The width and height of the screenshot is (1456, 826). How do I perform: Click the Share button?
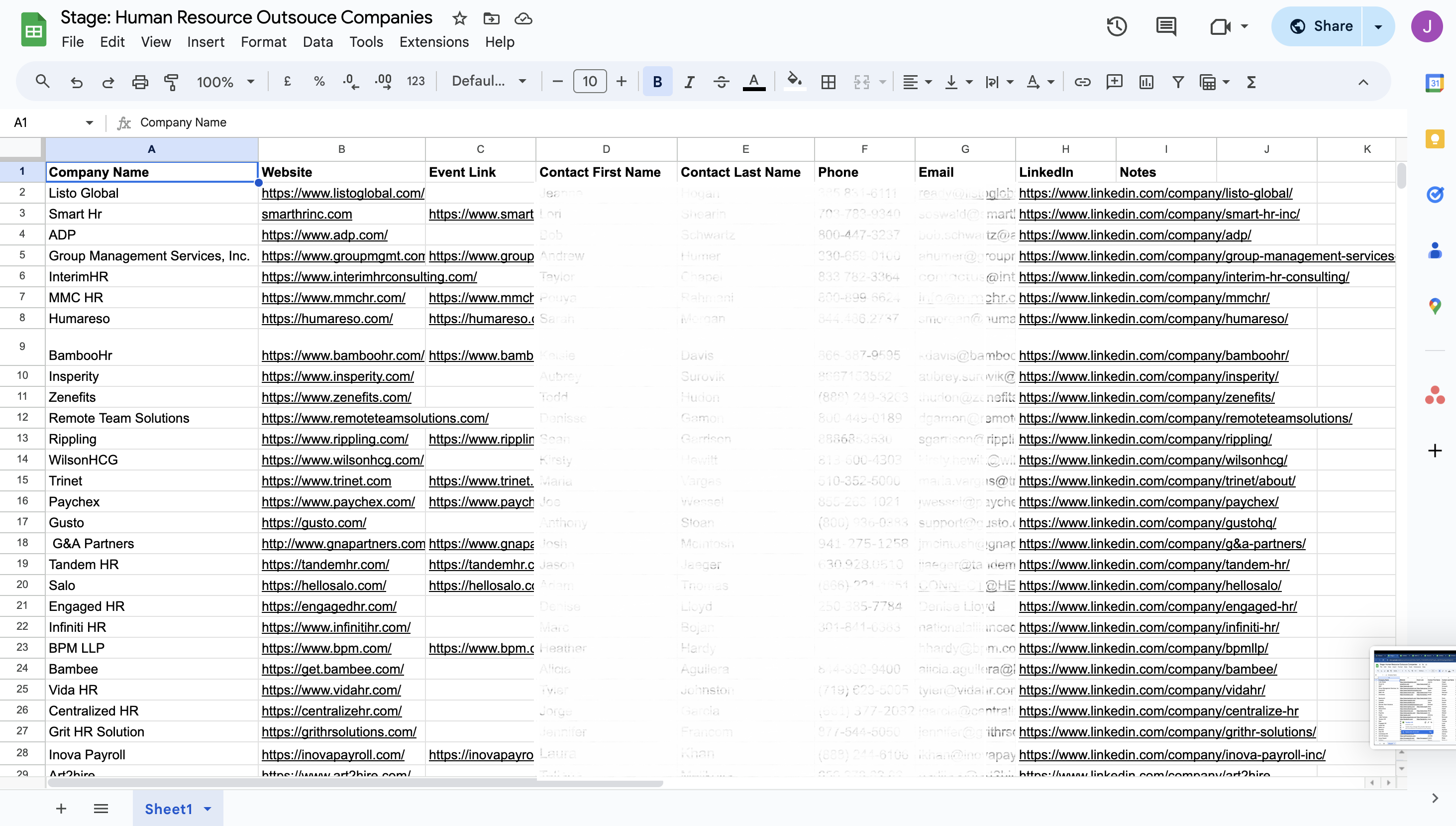click(1321, 26)
